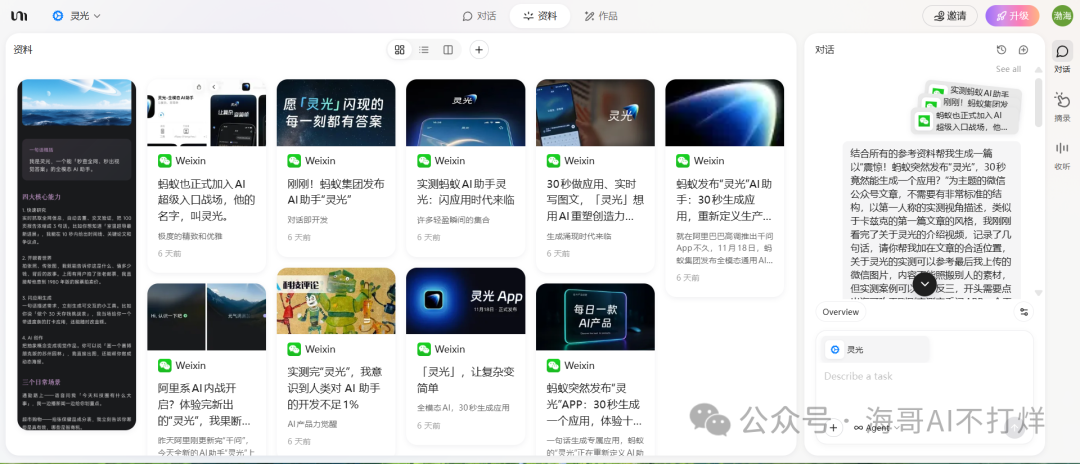Switch to the 对话 top tab
Screen dimensions: 1080x464
pyautogui.click(x=479, y=16)
